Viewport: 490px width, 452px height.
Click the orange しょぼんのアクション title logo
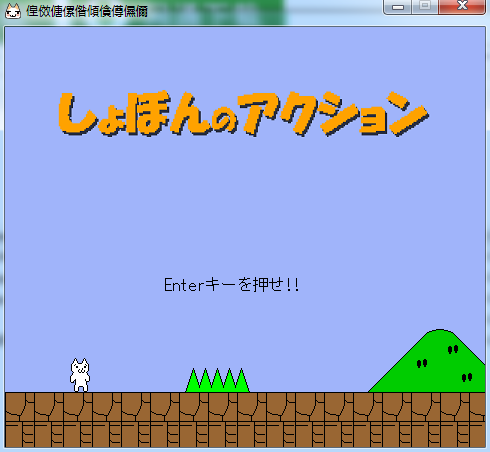(x=243, y=114)
